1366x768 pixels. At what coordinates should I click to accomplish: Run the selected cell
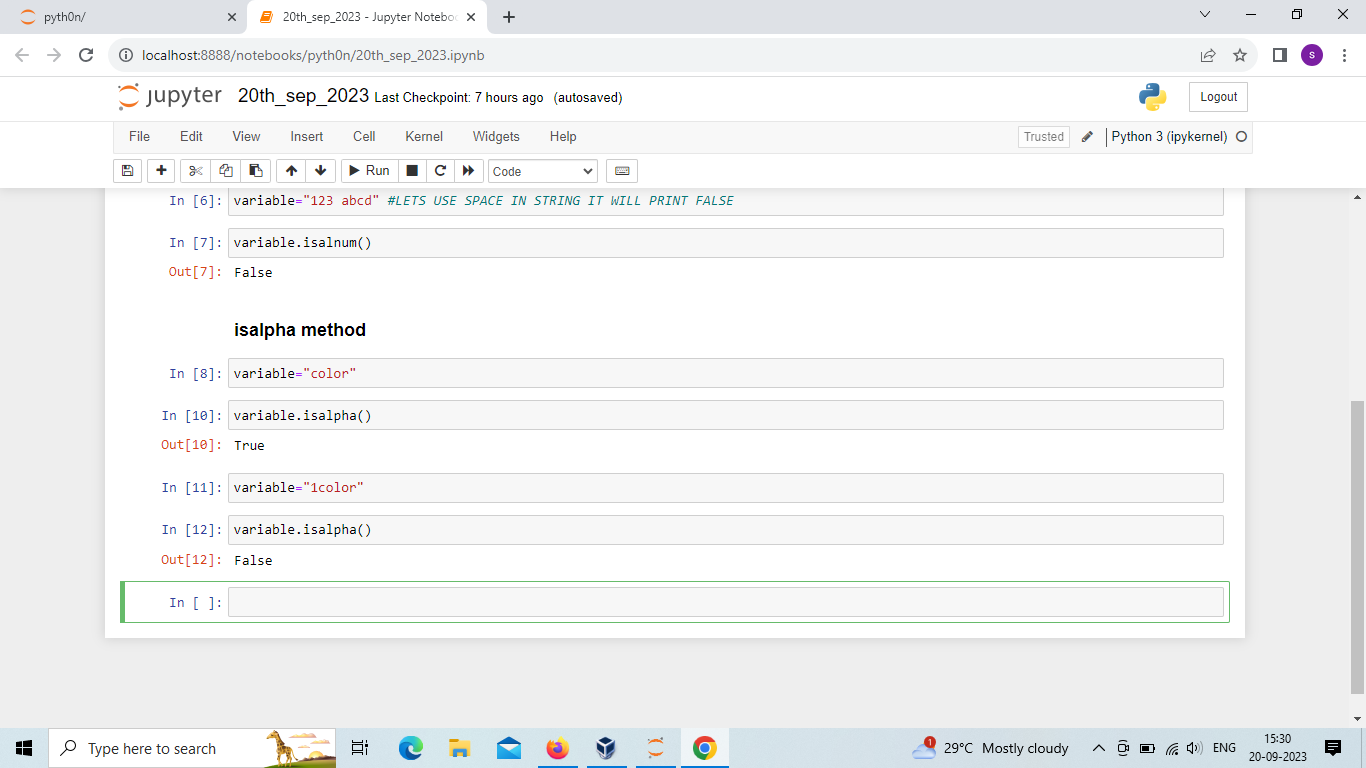point(369,170)
